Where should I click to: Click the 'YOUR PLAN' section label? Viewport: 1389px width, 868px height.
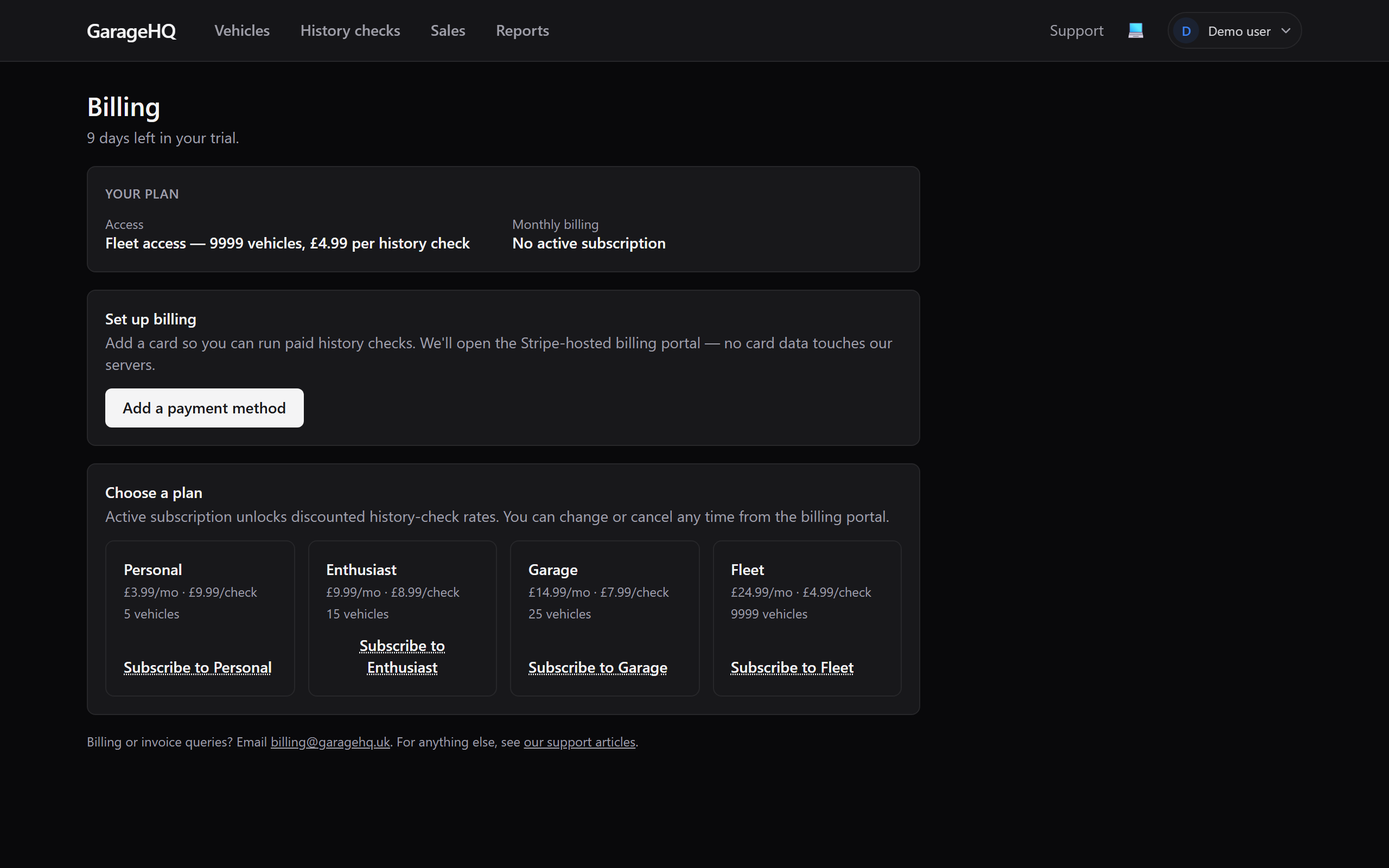(142, 194)
